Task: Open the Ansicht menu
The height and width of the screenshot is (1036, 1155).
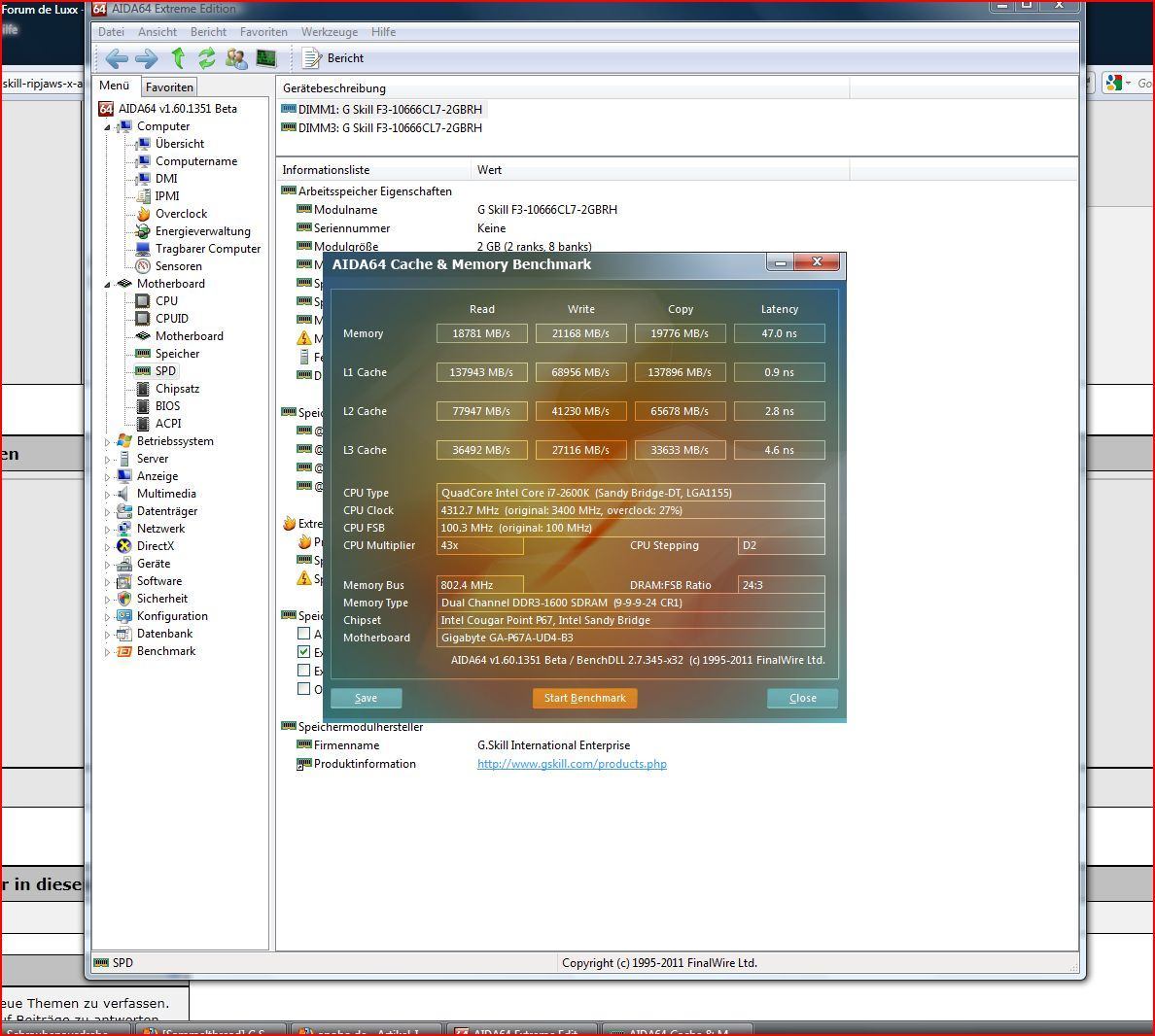Action: pos(157,32)
